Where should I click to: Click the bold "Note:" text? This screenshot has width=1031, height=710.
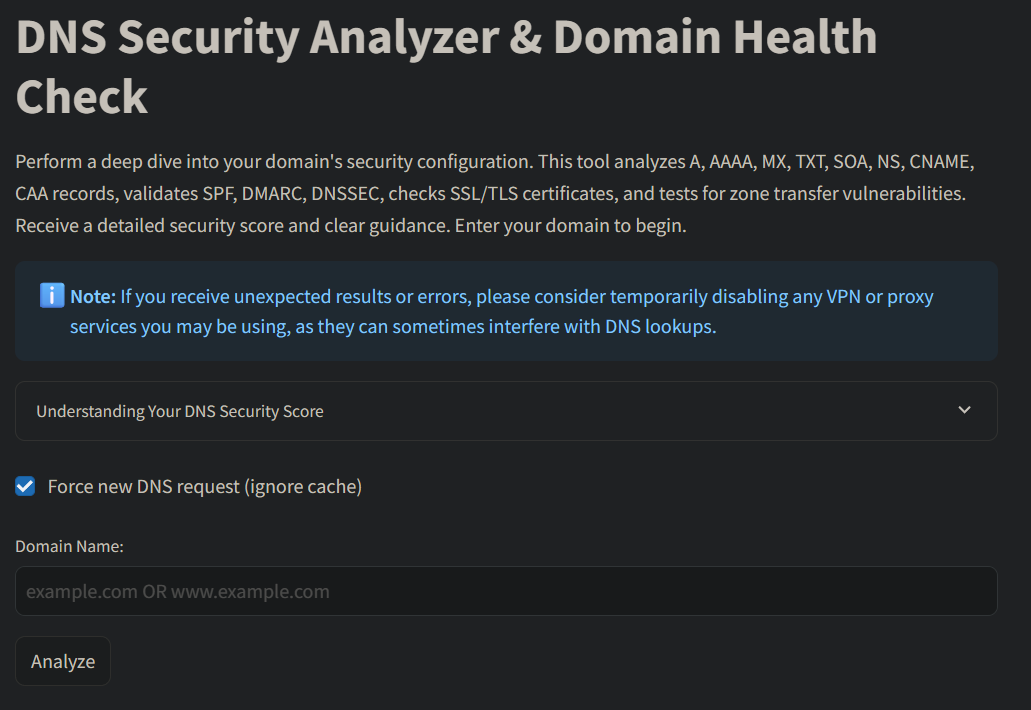click(x=93, y=297)
